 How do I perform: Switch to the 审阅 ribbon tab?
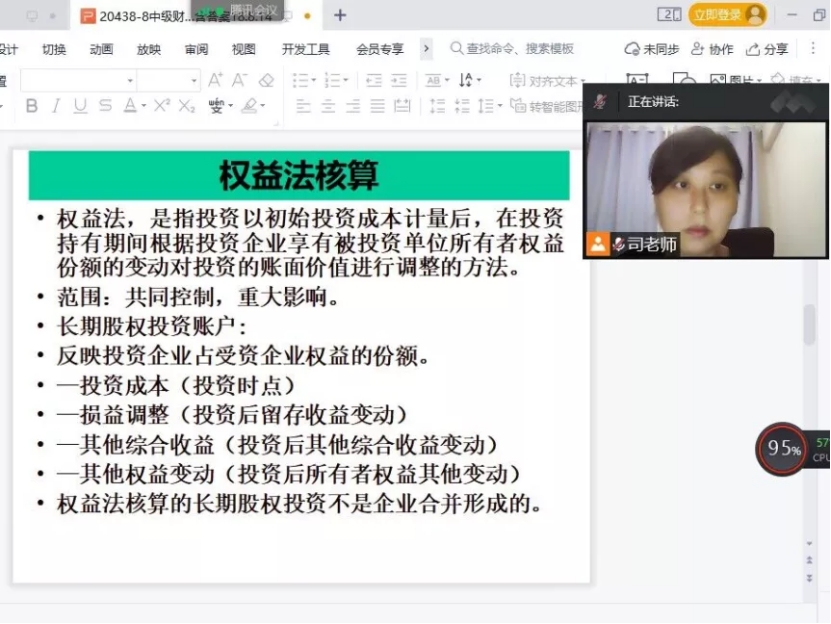click(x=196, y=49)
